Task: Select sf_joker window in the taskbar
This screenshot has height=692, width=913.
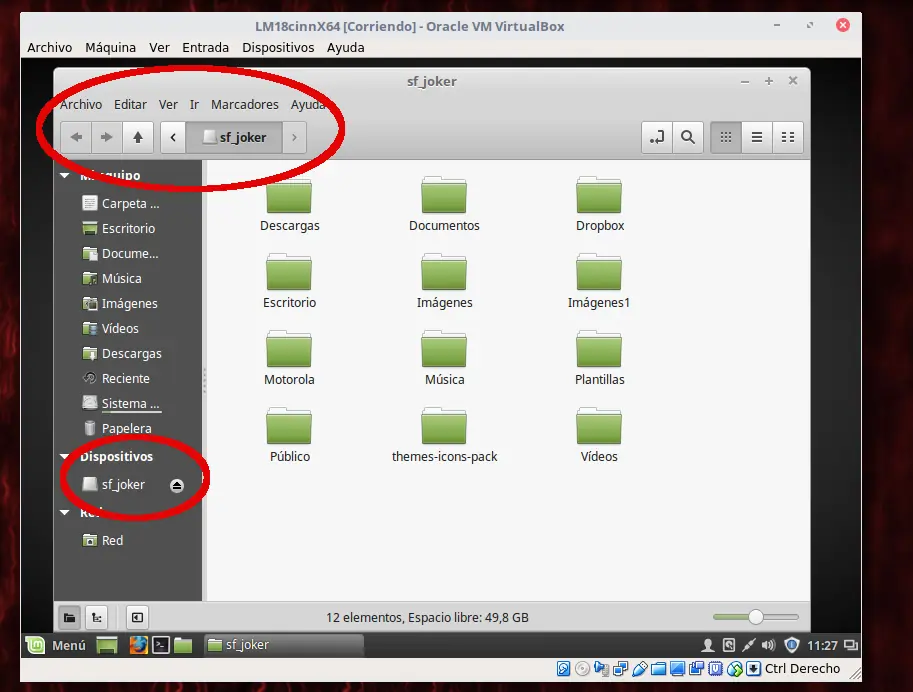Action: 284,645
